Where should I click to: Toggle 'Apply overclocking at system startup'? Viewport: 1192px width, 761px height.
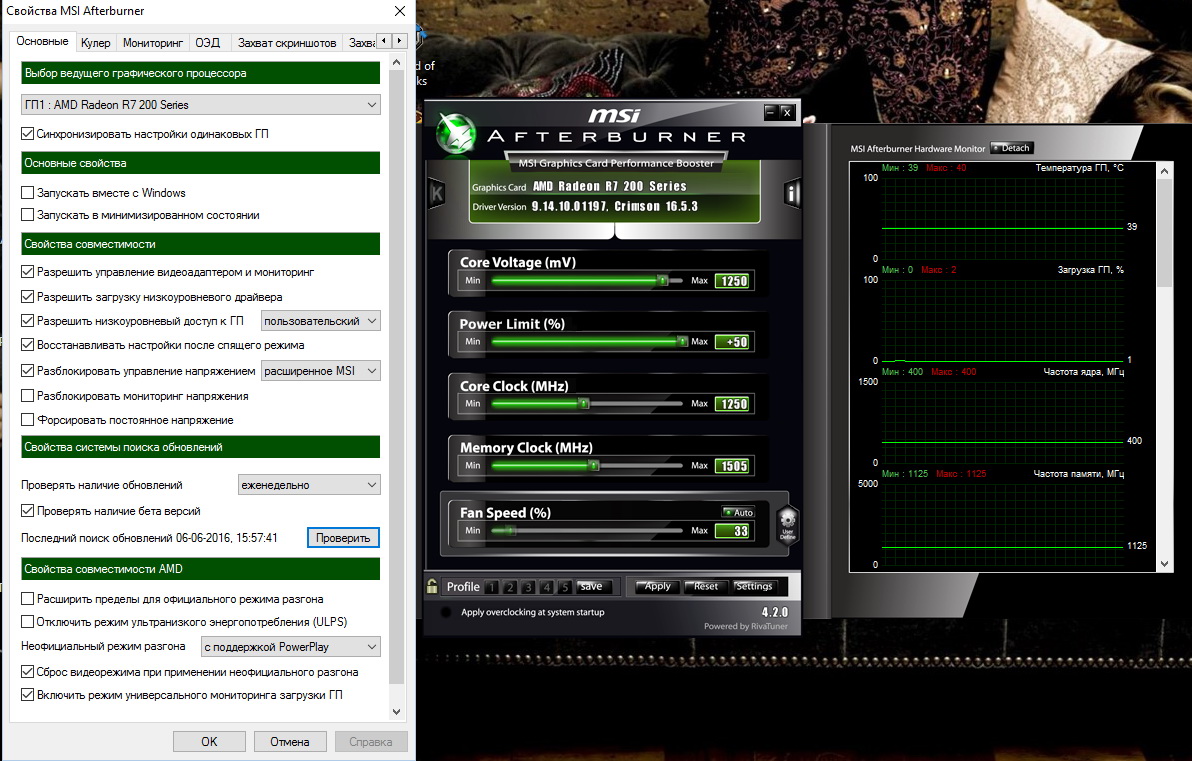coord(446,612)
